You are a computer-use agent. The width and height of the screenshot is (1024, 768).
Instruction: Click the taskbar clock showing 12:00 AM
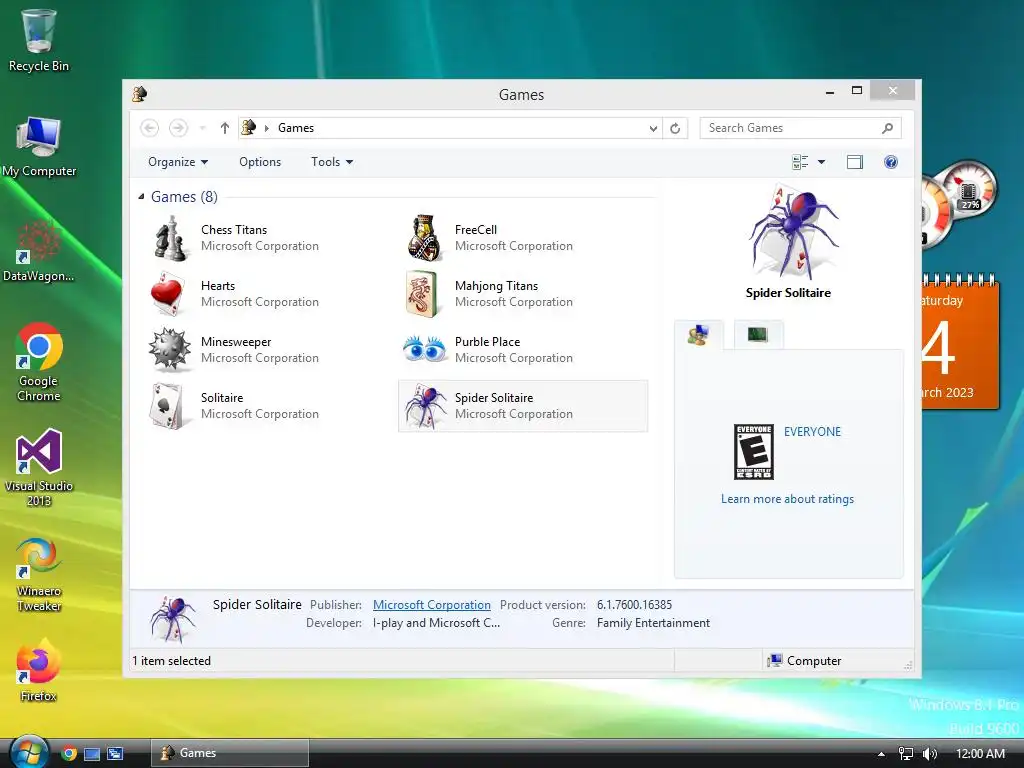coord(980,754)
